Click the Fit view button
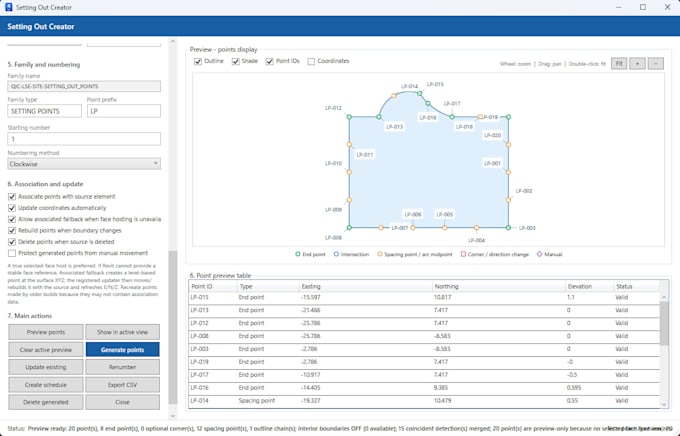This screenshot has height=436, width=680. [x=619, y=64]
